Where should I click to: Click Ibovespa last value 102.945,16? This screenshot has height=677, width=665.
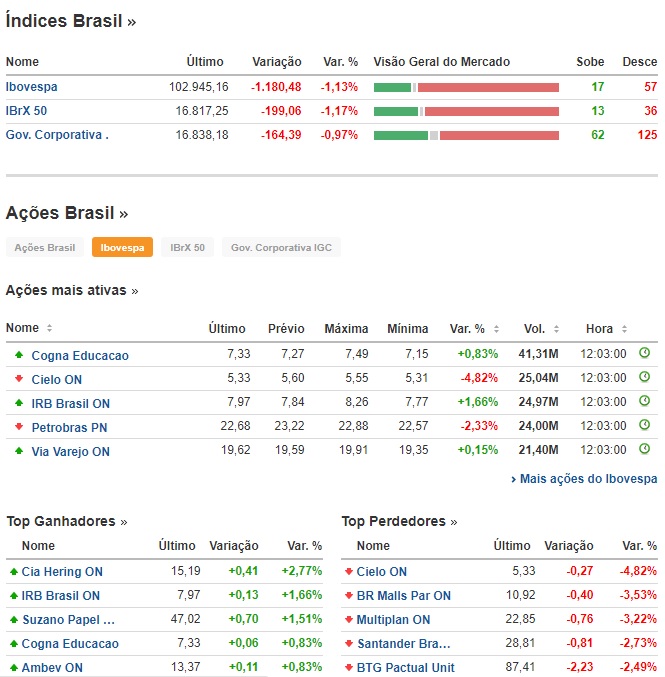pyautogui.click(x=199, y=87)
